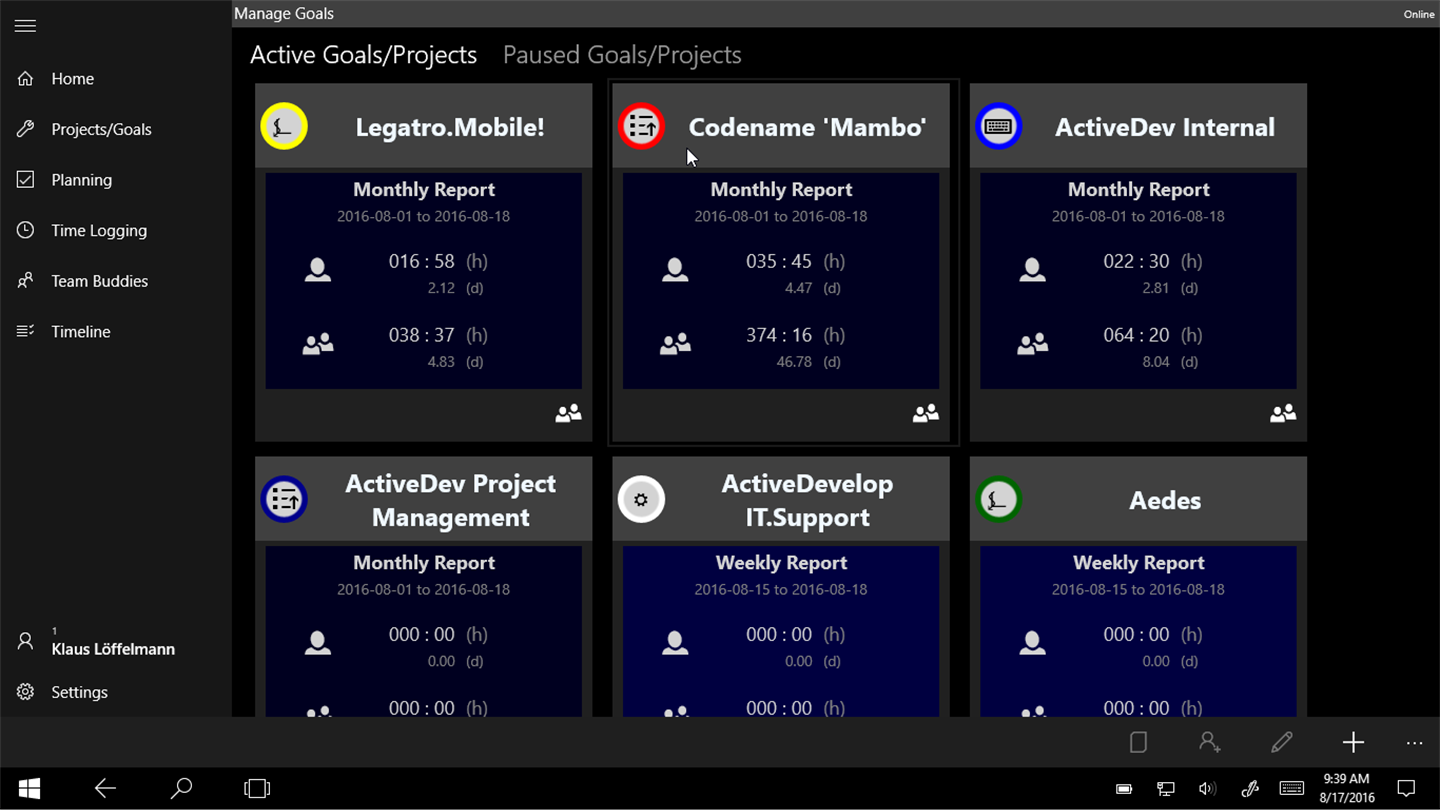Viewport: 1440px width, 810px height.
Task: Click the blue ActiveDev Internal keyboard icon
Action: [x=998, y=127]
